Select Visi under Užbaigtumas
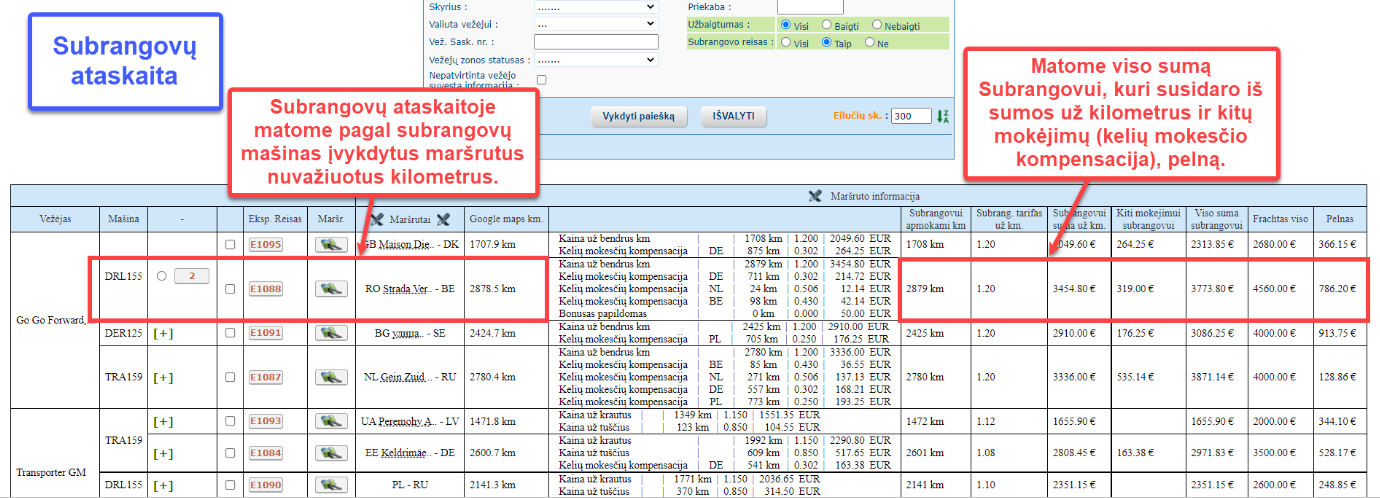 (x=786, y=24)
